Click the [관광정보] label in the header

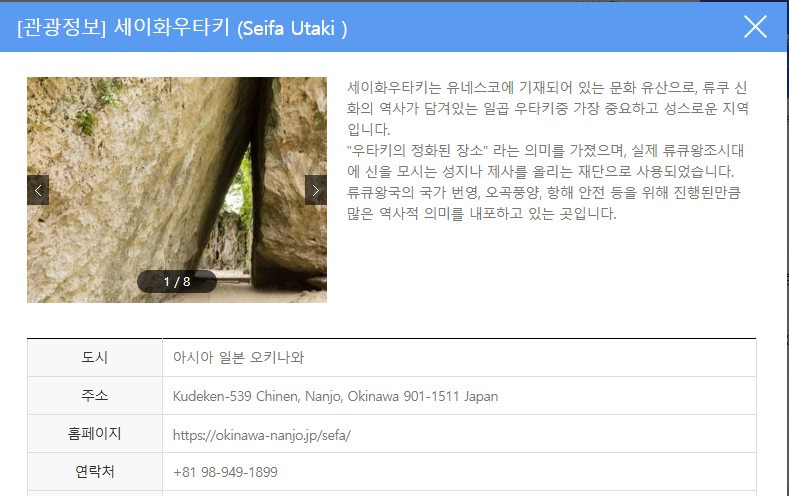click(x=61, y=27)
